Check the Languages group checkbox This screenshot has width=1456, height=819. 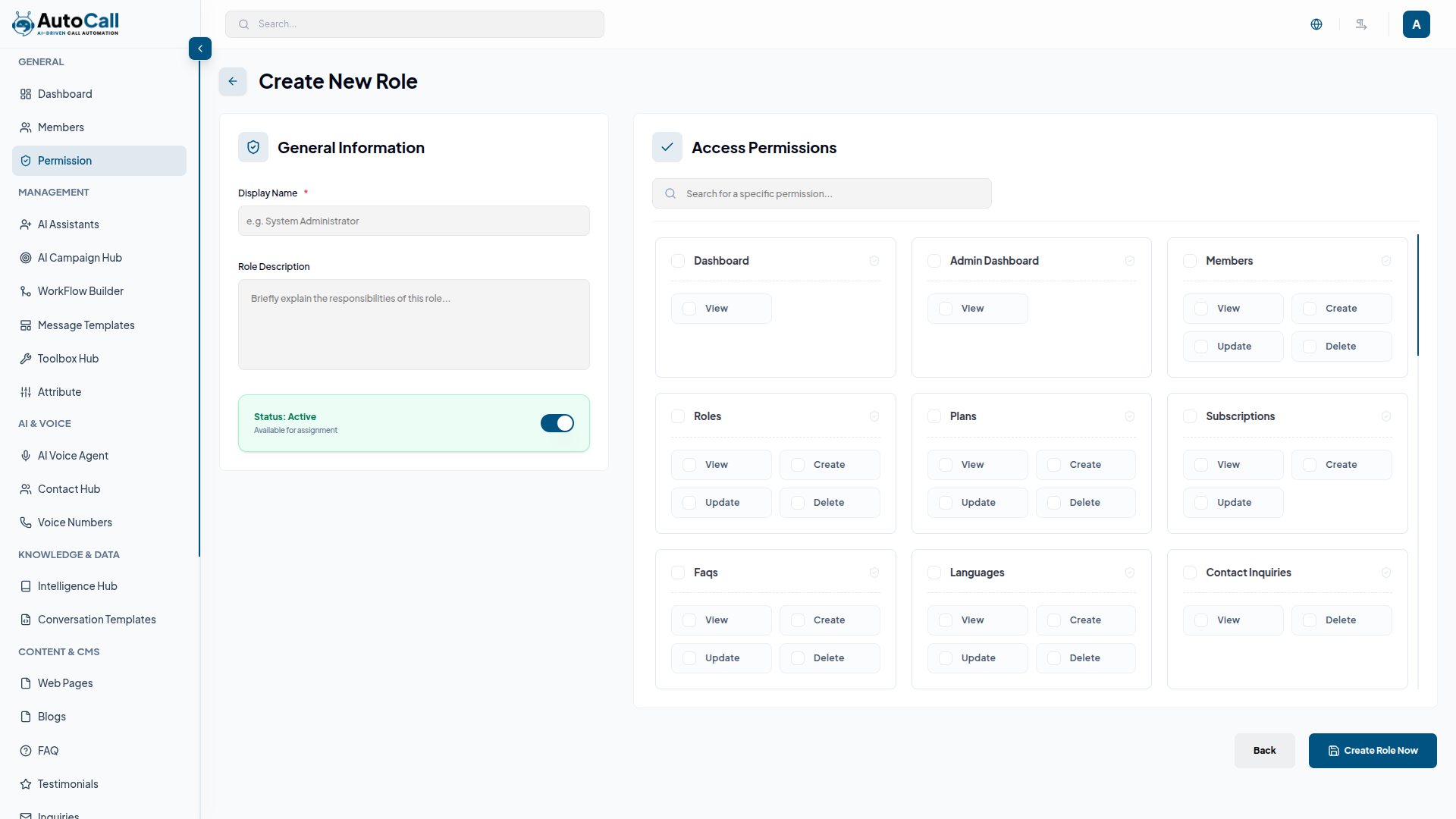tap(934, 573)
